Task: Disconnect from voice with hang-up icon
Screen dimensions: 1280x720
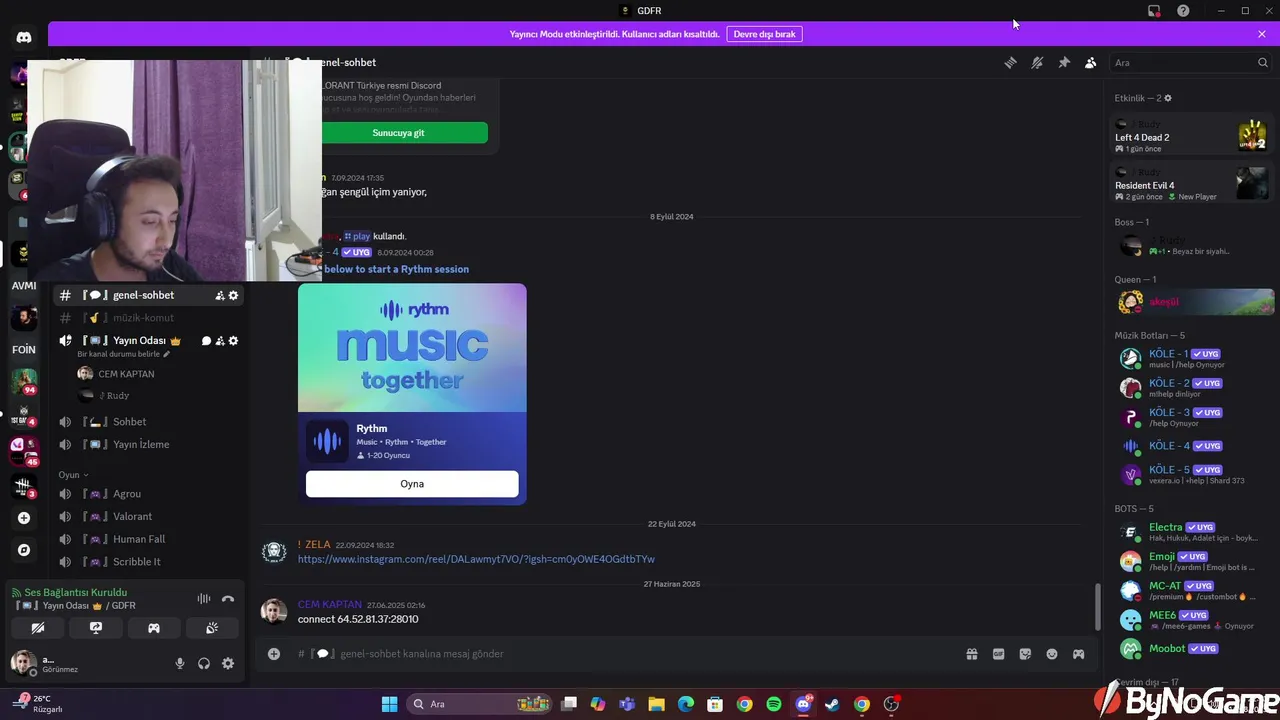Action: click(228, 599)
